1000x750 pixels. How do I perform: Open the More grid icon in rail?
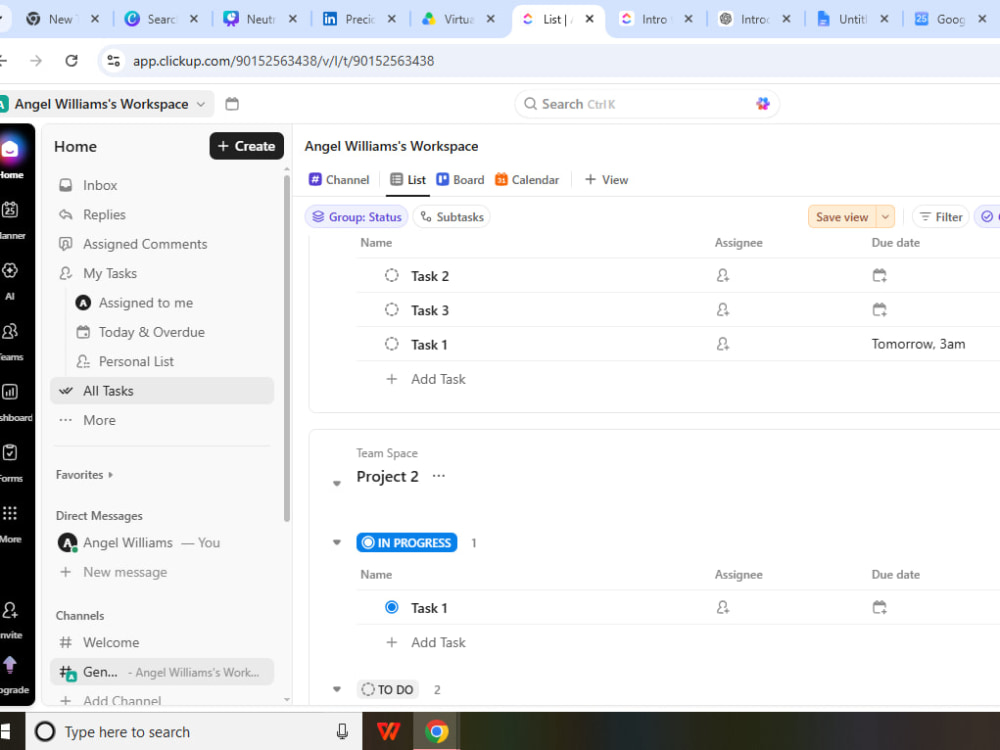(x=10, y=513)
